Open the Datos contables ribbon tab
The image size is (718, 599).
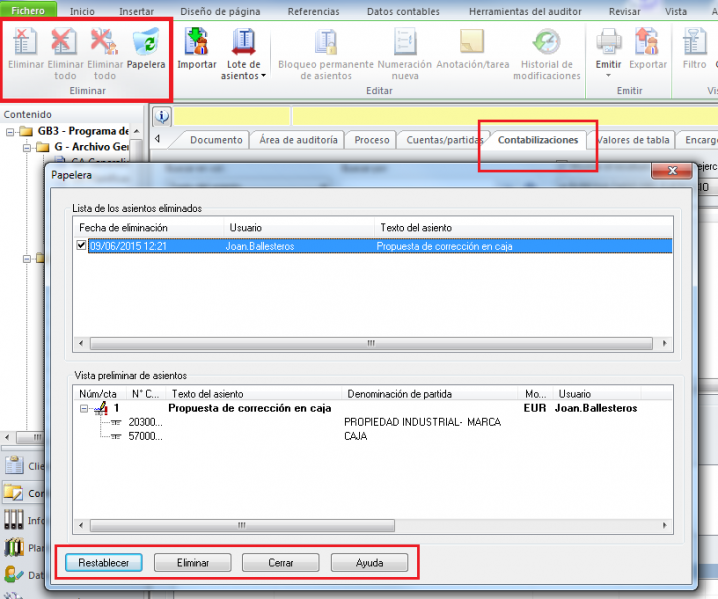click(403, 11)
